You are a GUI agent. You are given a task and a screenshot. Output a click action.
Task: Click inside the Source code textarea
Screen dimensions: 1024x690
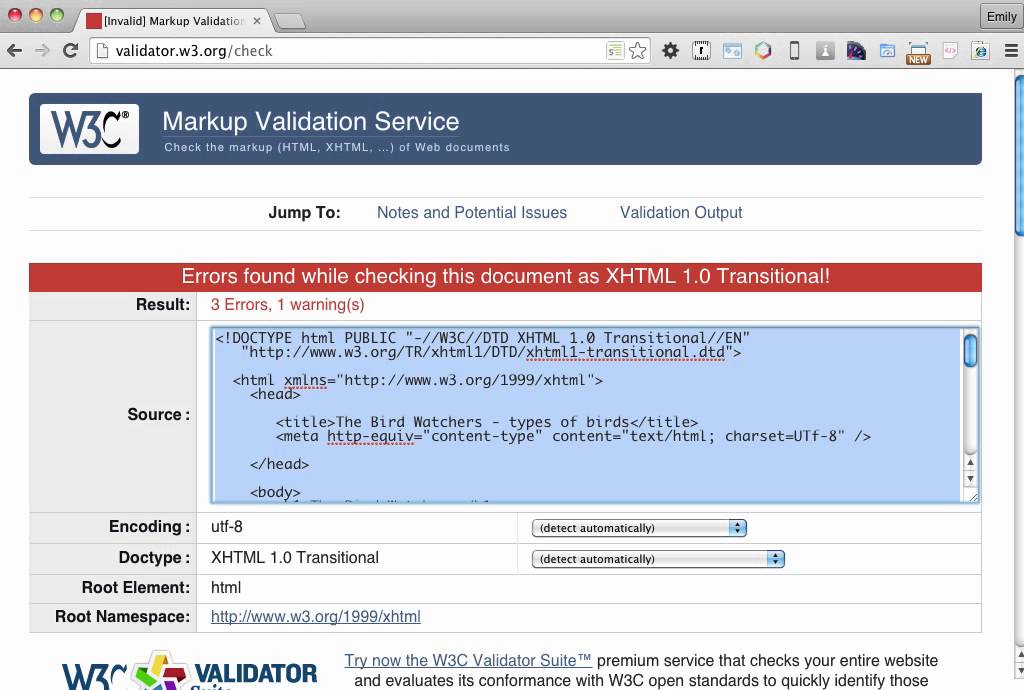click(x=586, y=415)
